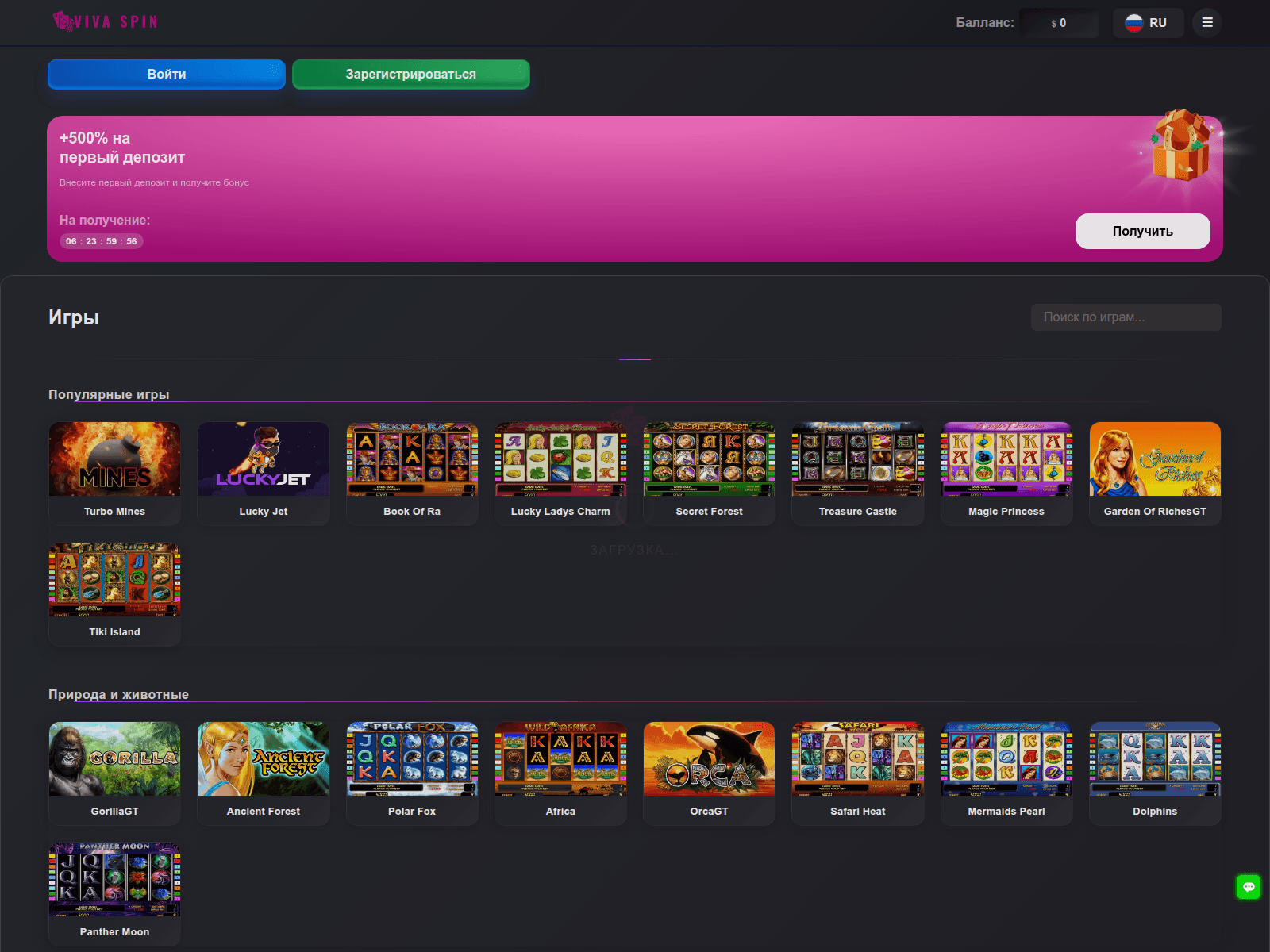
Task: Click the Получить bonus button
Action: point(1143,231)
